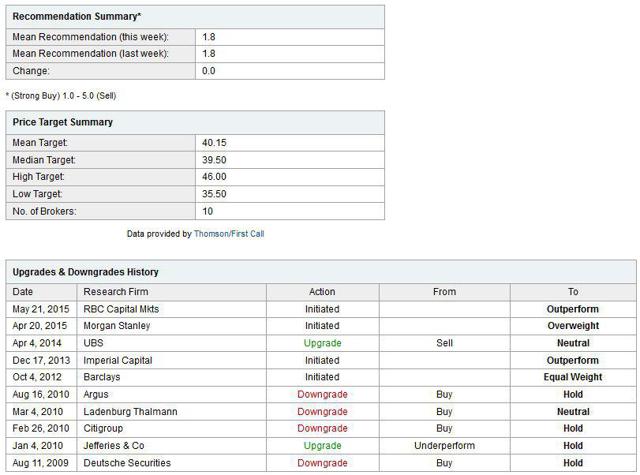Viewport: 640px width, 475px height.
Task: Click the Overweight rating for Morgan Stanley
Action: point(573,326)
